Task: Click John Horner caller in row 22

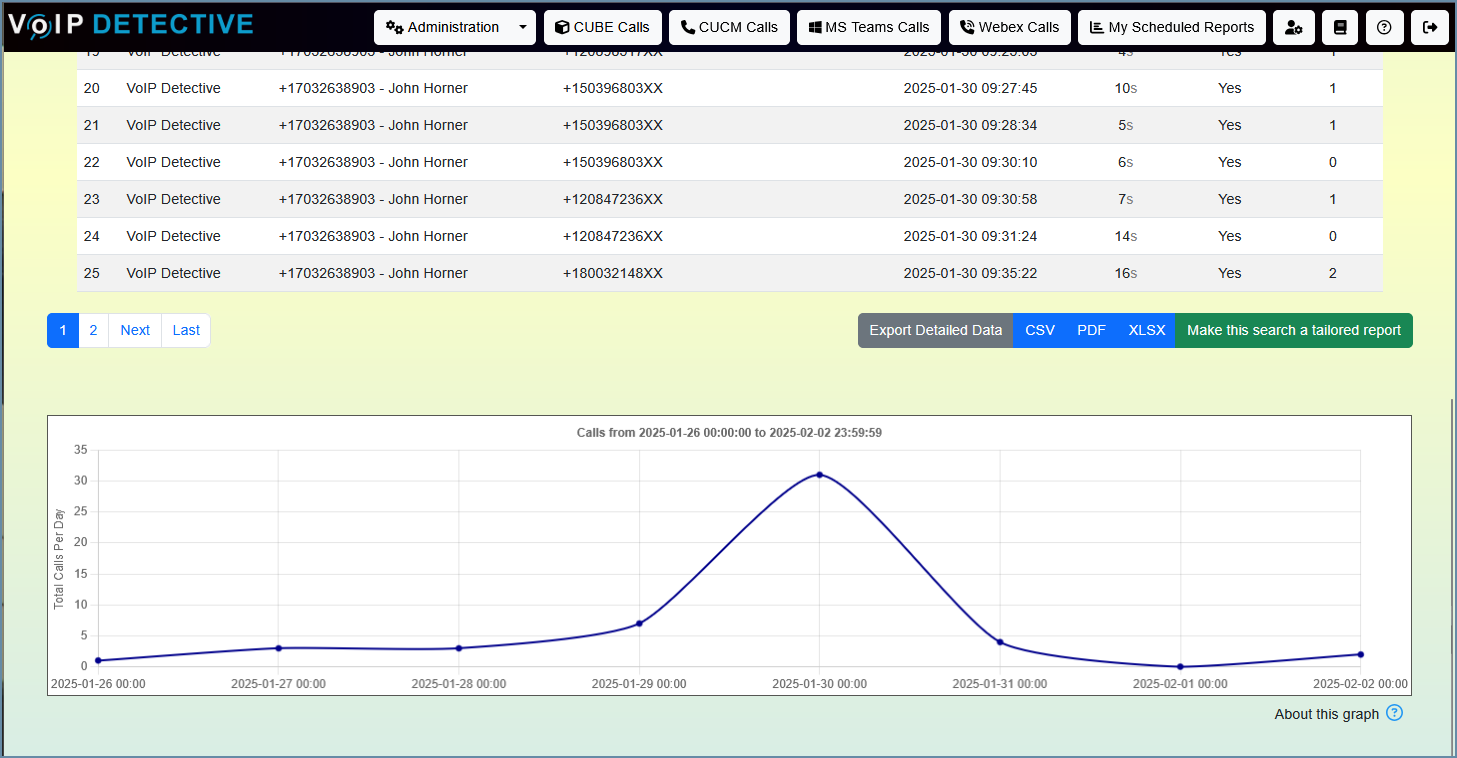Action: point(373,162)
